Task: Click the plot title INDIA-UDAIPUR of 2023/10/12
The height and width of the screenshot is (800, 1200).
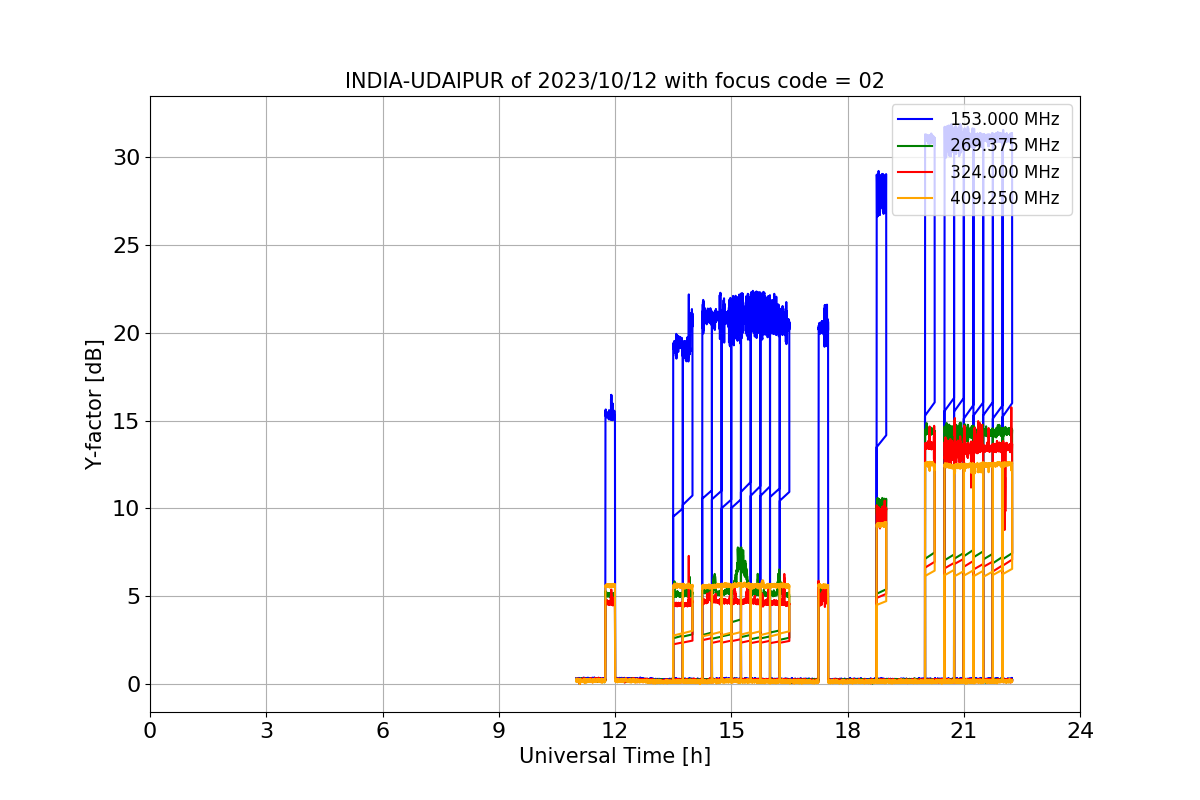Action: coord(614,81)
